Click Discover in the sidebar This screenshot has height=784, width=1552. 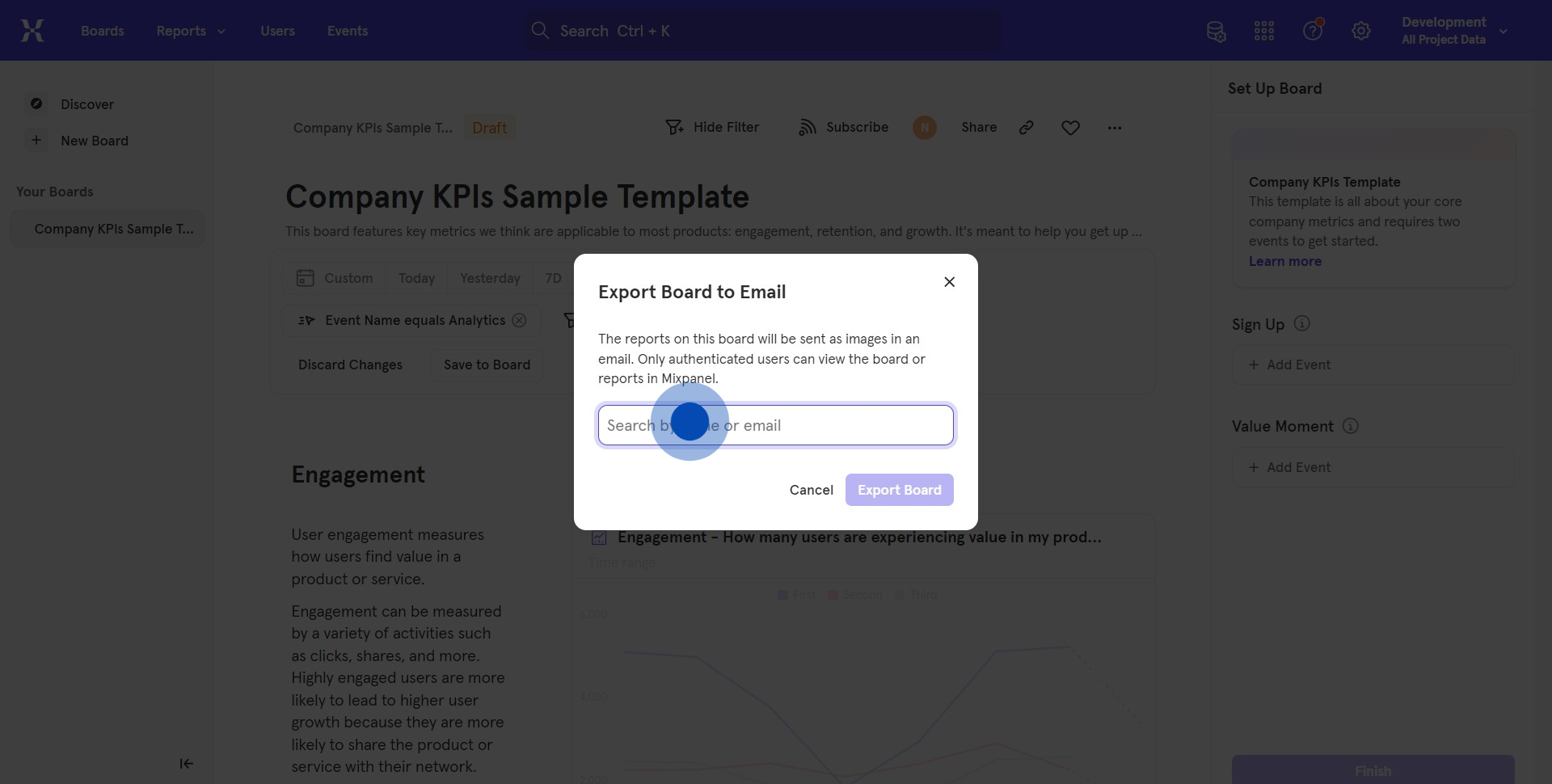pos(87,104)
